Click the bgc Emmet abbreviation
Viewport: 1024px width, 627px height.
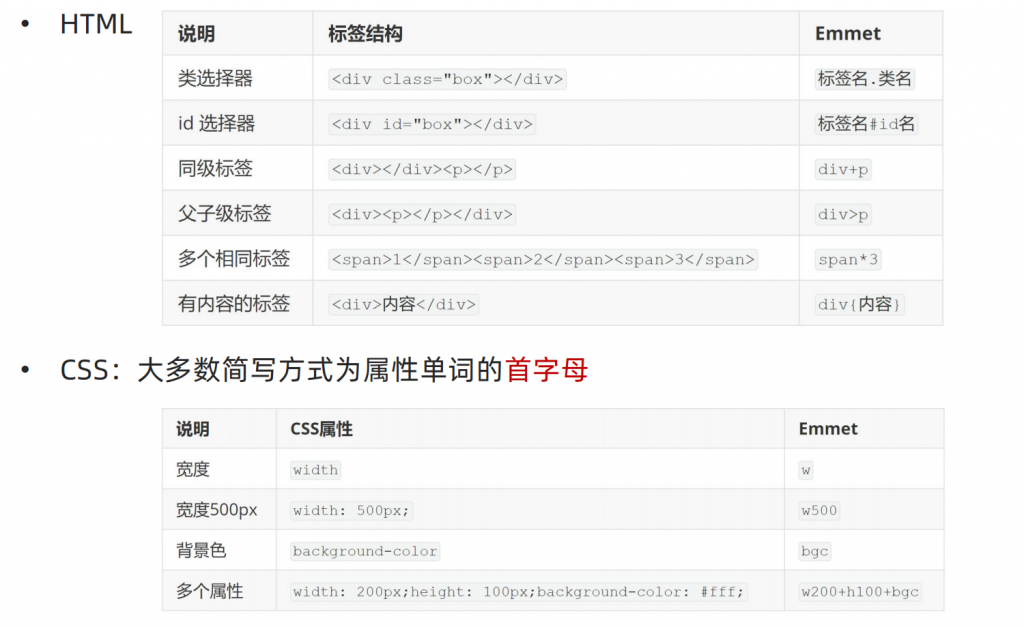click(x=814, y=551)
